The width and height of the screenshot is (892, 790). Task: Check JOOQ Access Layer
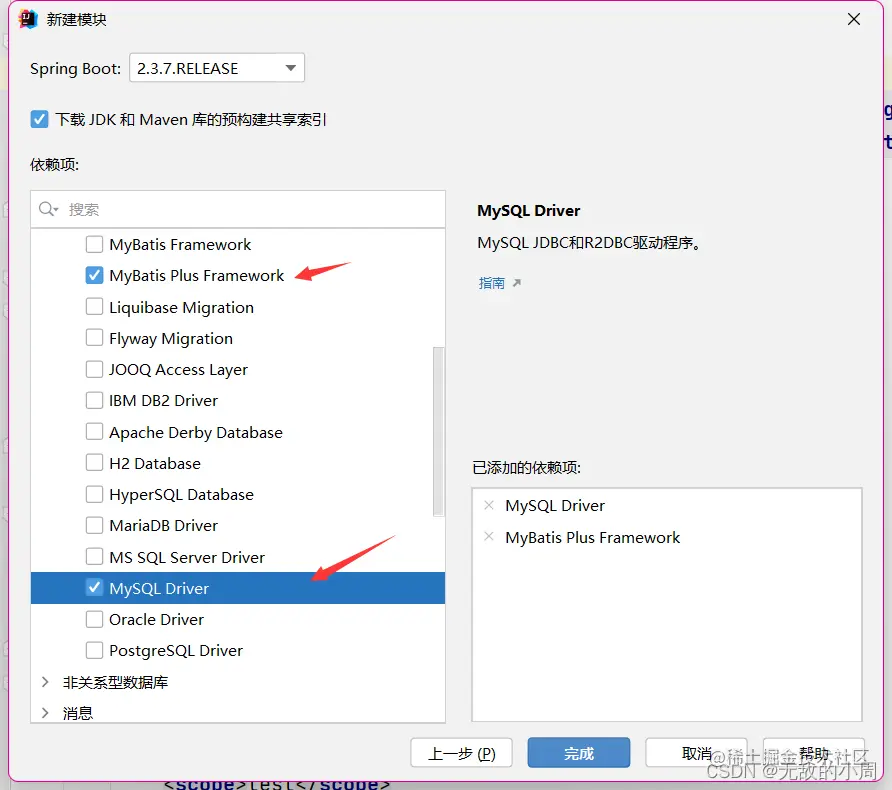tap(94, 369)
